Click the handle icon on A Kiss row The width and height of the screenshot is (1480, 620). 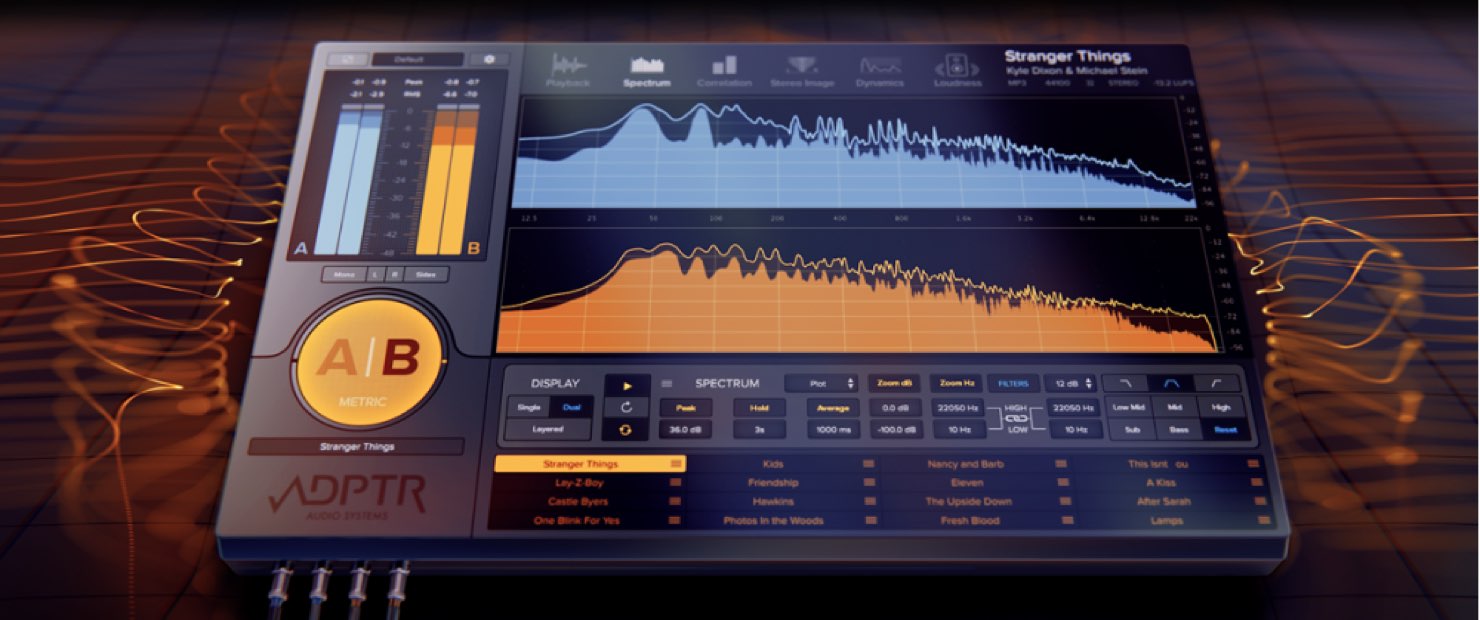pos(1258,482)
